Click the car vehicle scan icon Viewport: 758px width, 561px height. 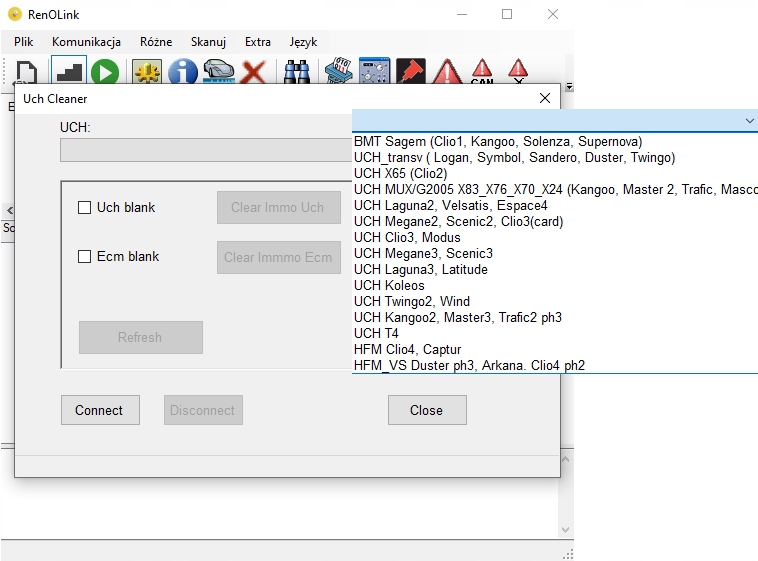pyautogui.click(x=219, y=71)
